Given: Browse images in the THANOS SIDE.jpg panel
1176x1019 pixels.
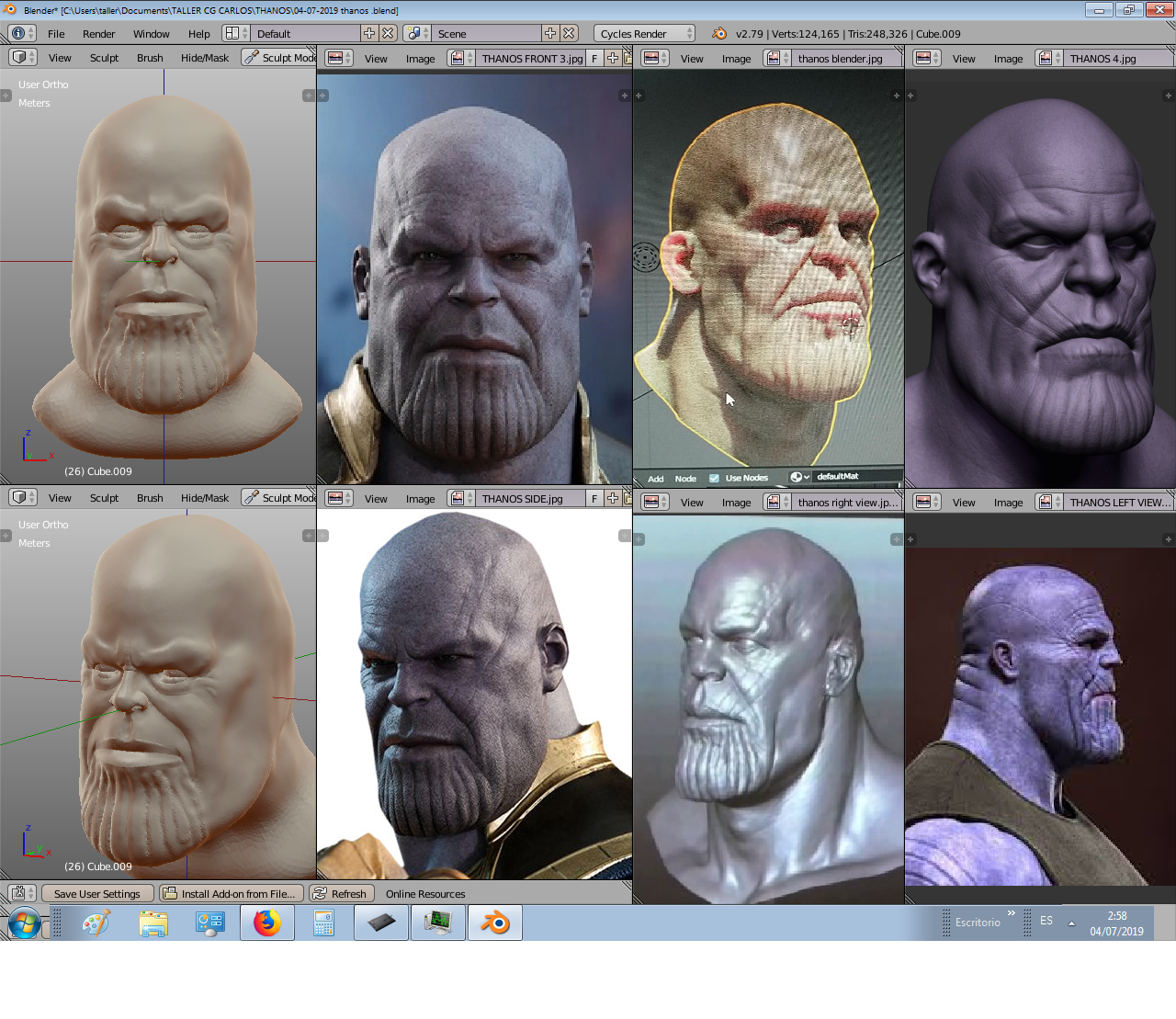Looking at the screenshot, I should (461, 498).
